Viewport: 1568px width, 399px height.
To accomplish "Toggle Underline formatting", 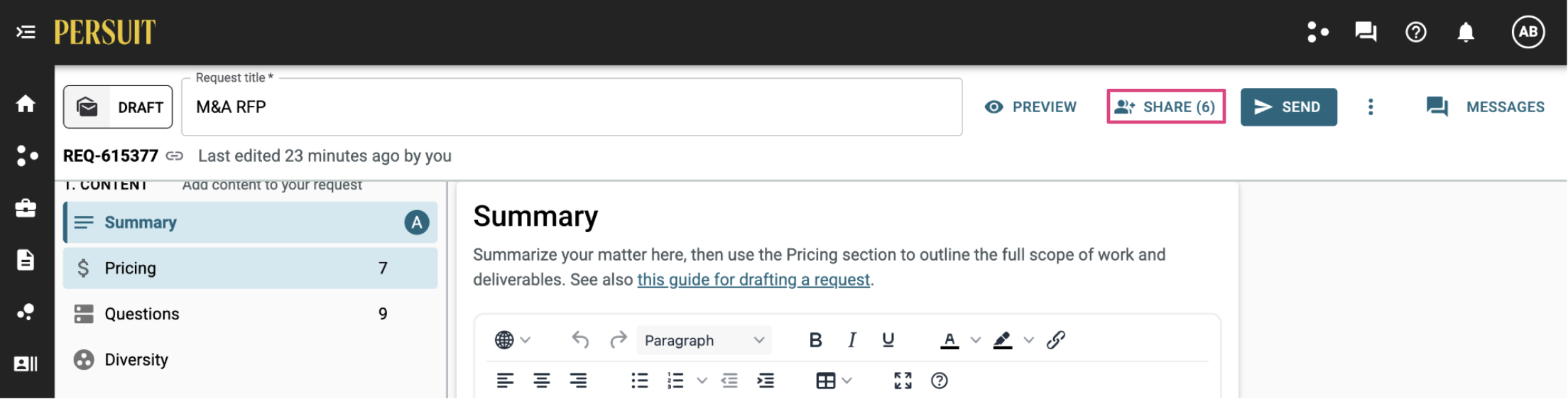I will pyautogui.click(x=888, y=340).
